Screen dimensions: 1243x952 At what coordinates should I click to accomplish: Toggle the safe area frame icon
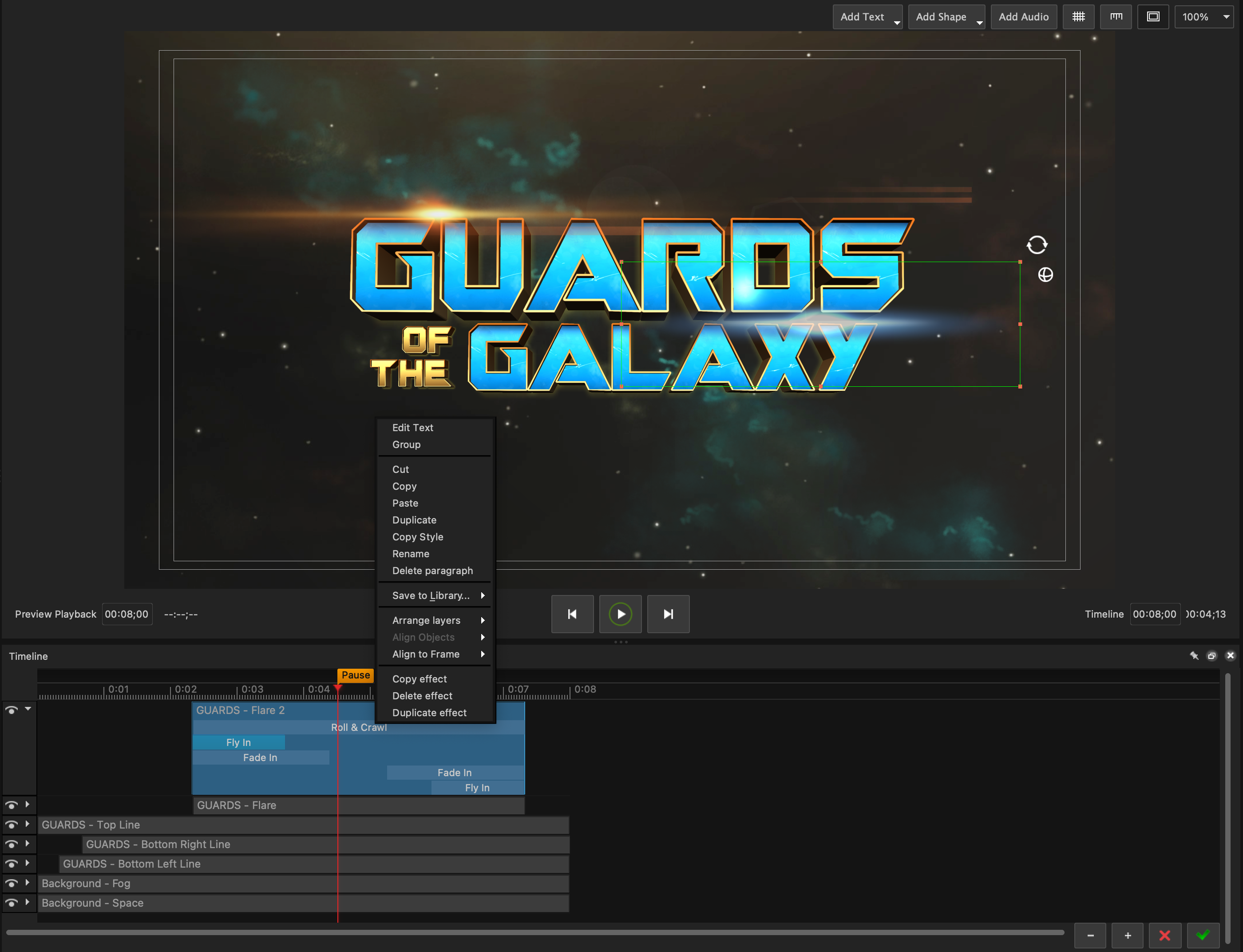[1153, 17]
